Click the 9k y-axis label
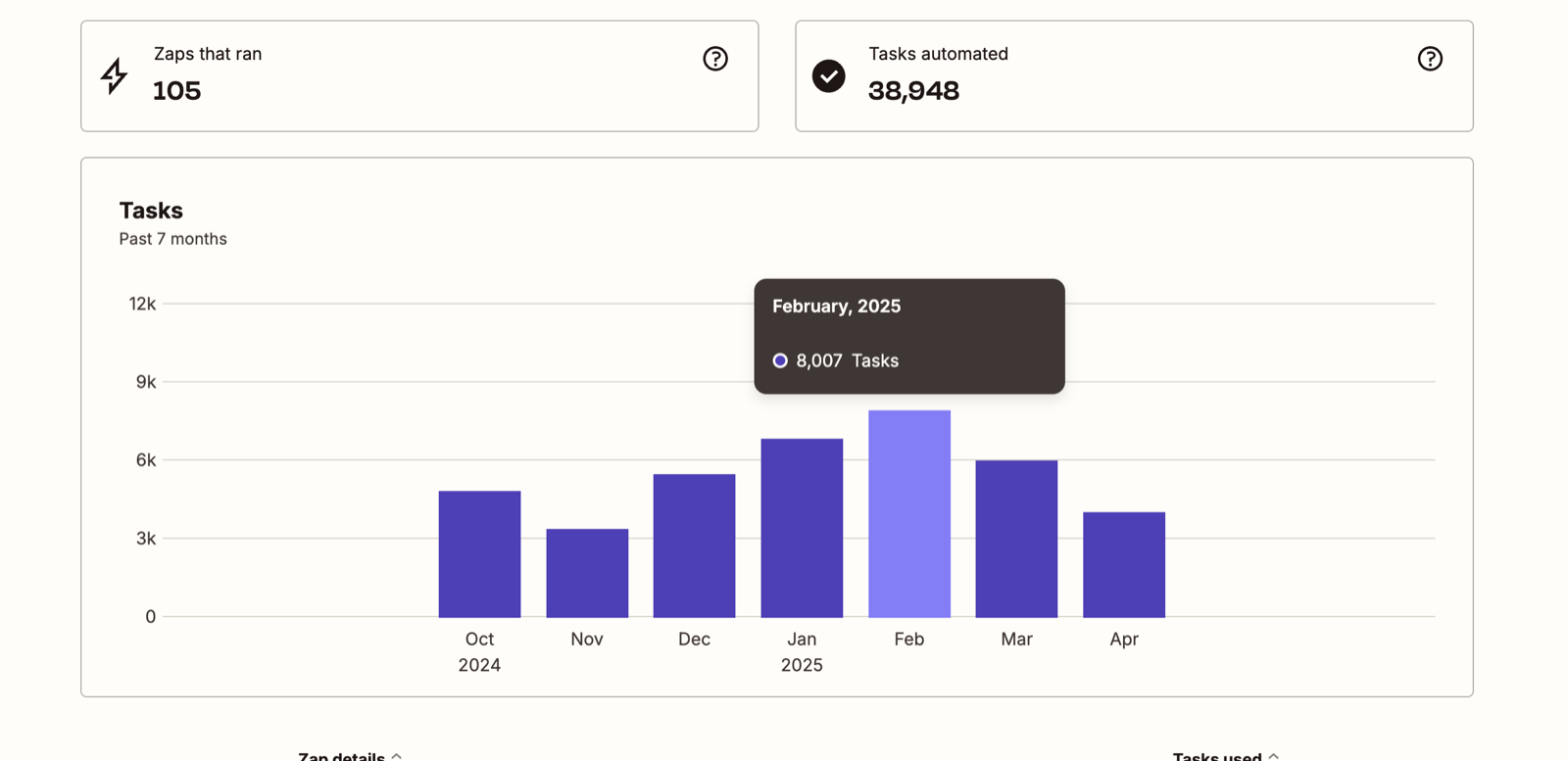Screen dimensions: 1568x761 pos(146,382)
